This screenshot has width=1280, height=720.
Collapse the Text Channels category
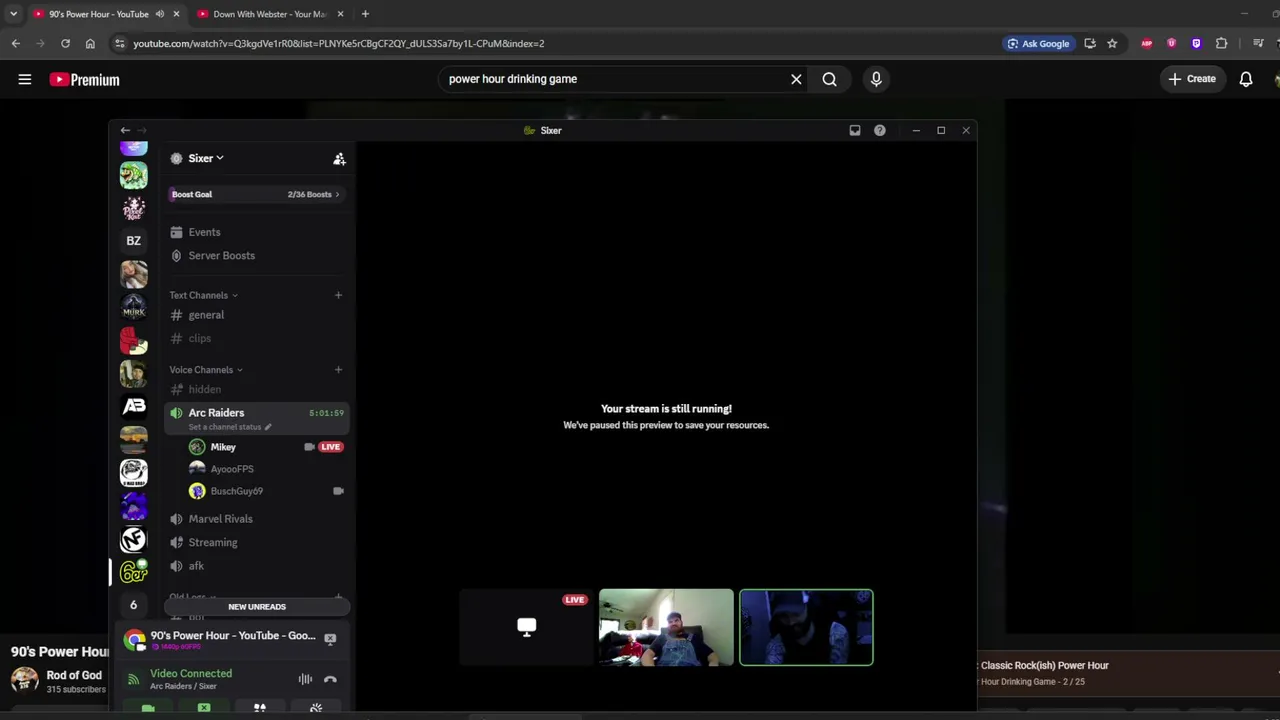203,295
